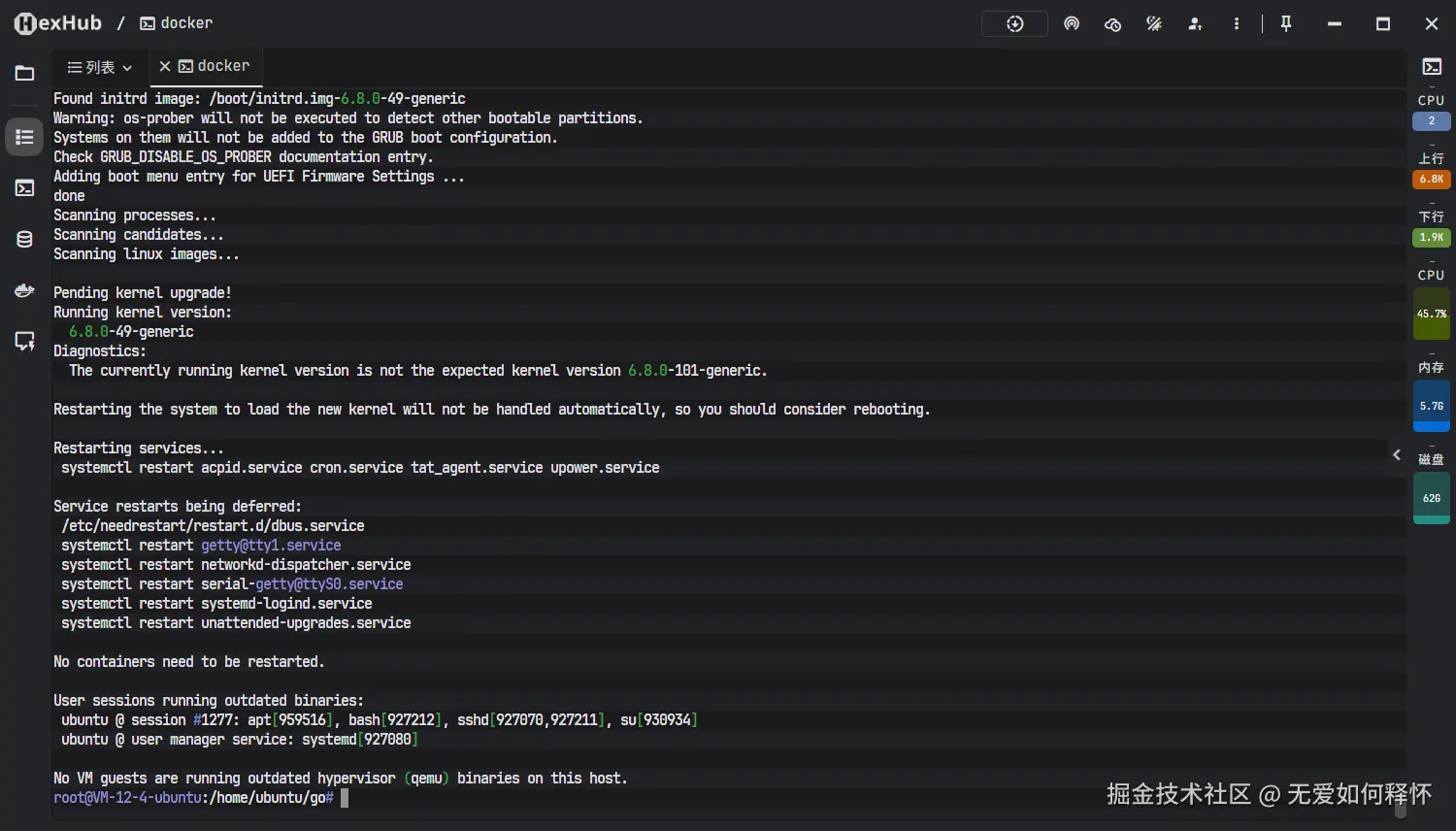Collapse the right monitoring panel with chevron
Viewport: 1456px width, 831px height.
tap(1397, 454)
